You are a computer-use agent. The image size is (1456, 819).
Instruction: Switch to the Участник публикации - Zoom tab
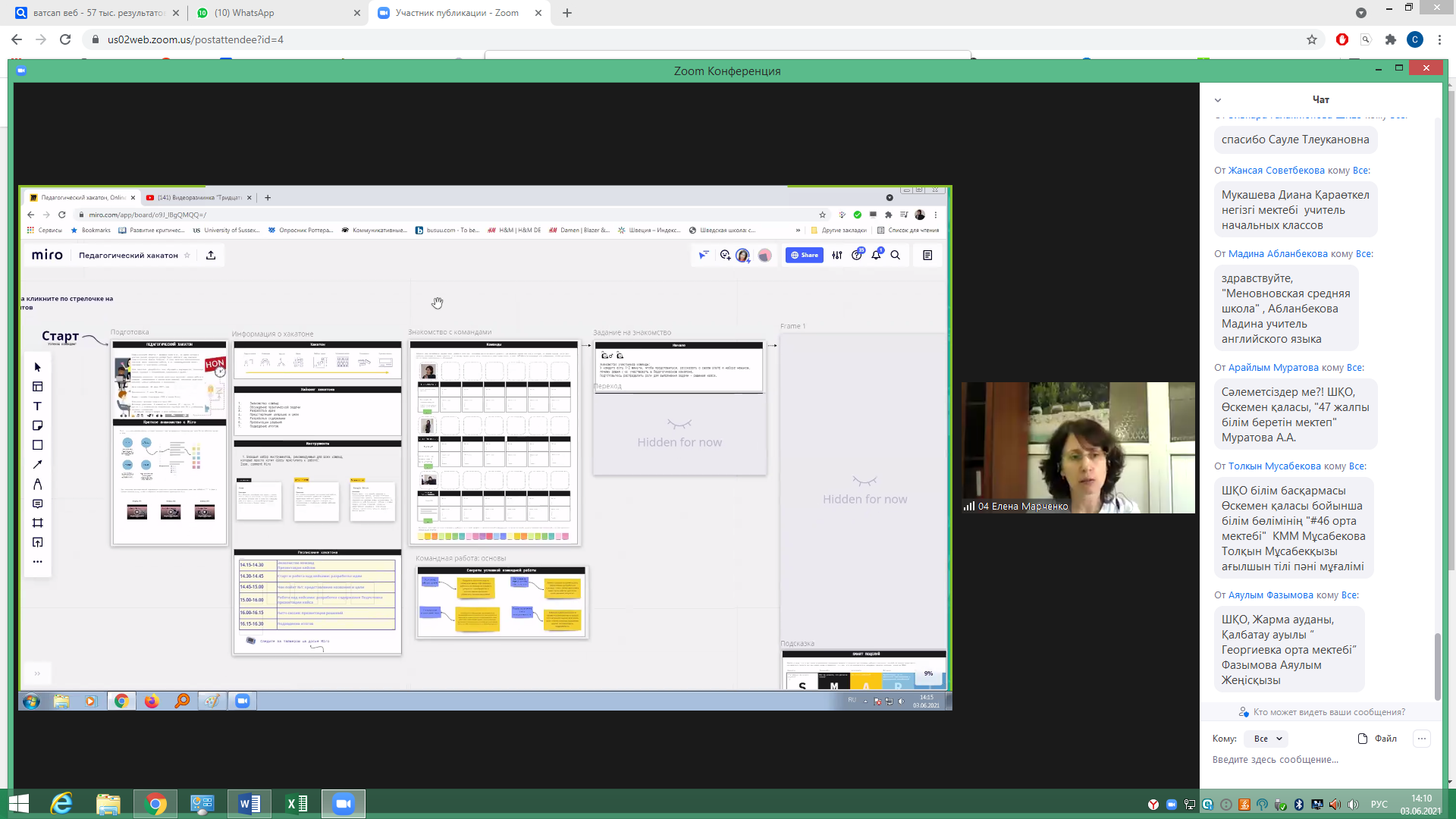460,13
